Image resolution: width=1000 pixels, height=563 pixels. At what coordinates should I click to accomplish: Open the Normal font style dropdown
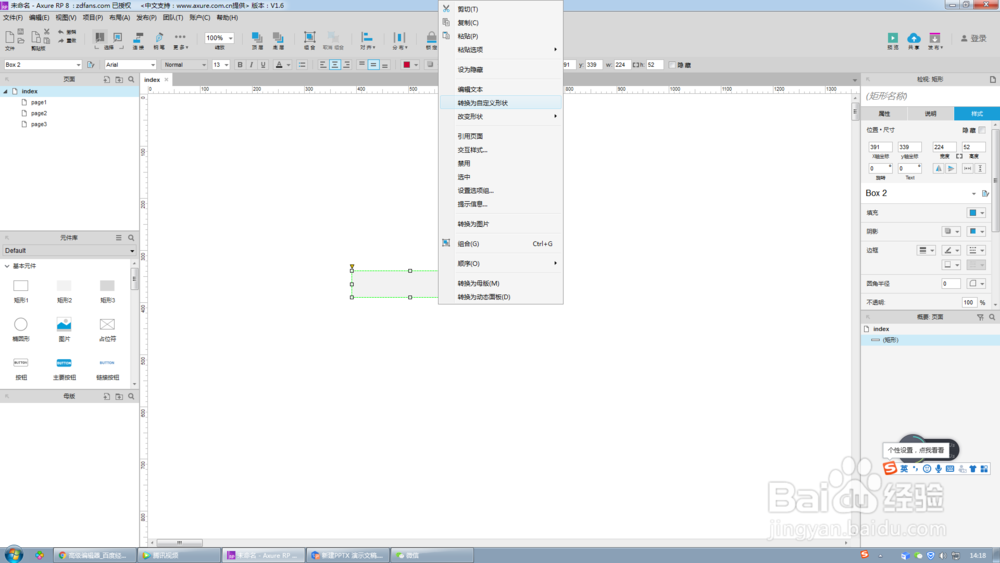(x=184, y=64)
